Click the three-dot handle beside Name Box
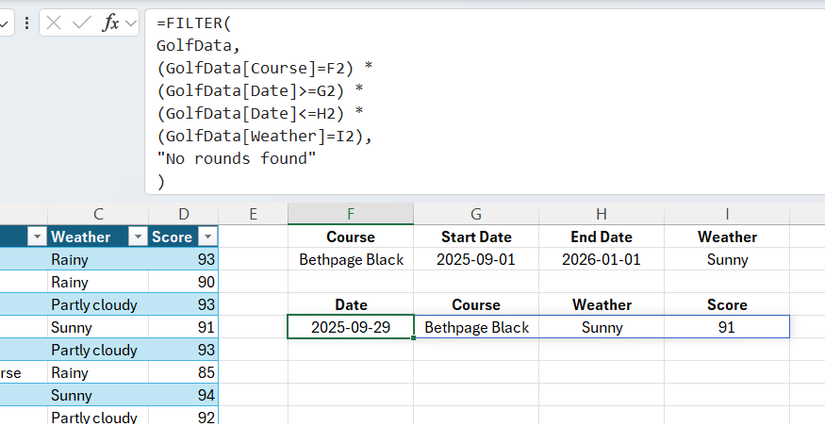The width and height of the screenshot is (825, 424). click(x=26, y=23)
